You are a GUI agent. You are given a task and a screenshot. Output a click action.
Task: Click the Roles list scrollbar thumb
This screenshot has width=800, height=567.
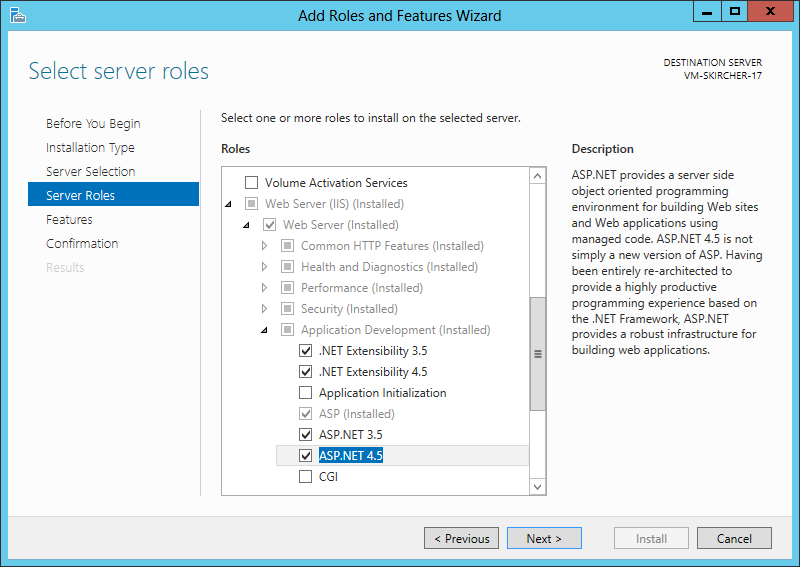coord(537,354)
